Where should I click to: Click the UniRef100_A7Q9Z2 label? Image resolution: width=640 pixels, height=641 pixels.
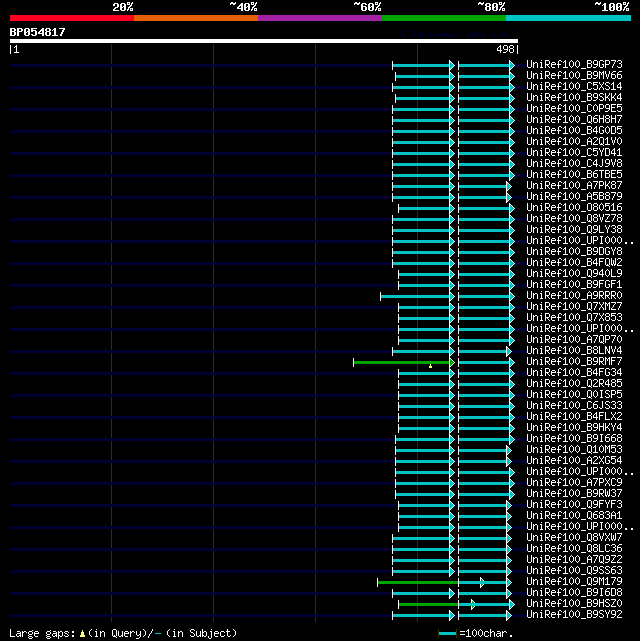coord(574,560)
